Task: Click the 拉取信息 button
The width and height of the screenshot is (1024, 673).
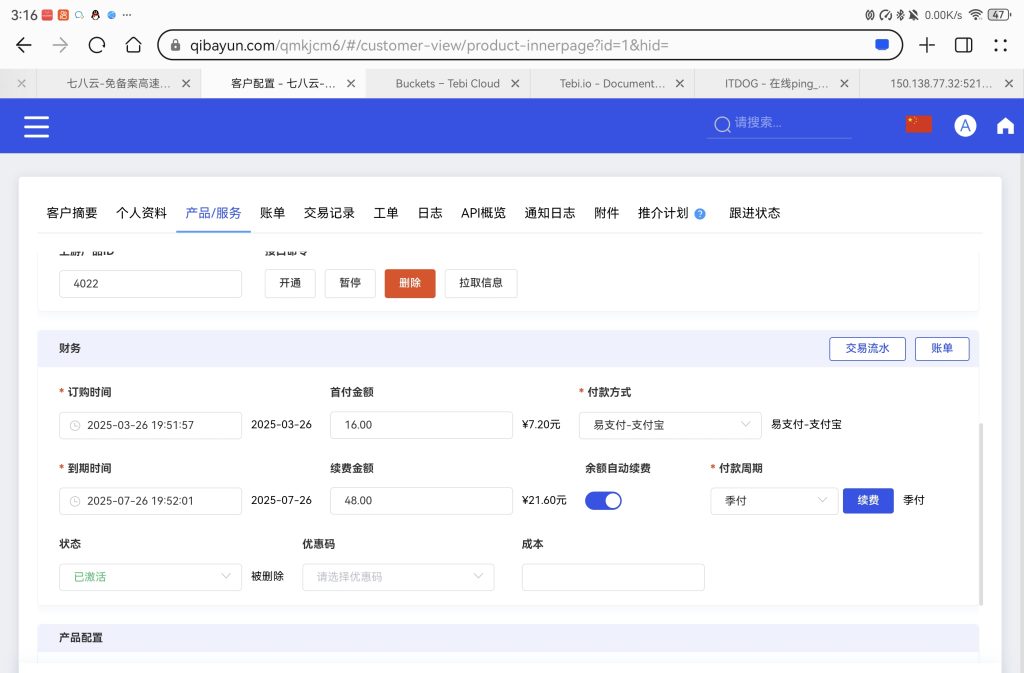Action: (481, 283)
